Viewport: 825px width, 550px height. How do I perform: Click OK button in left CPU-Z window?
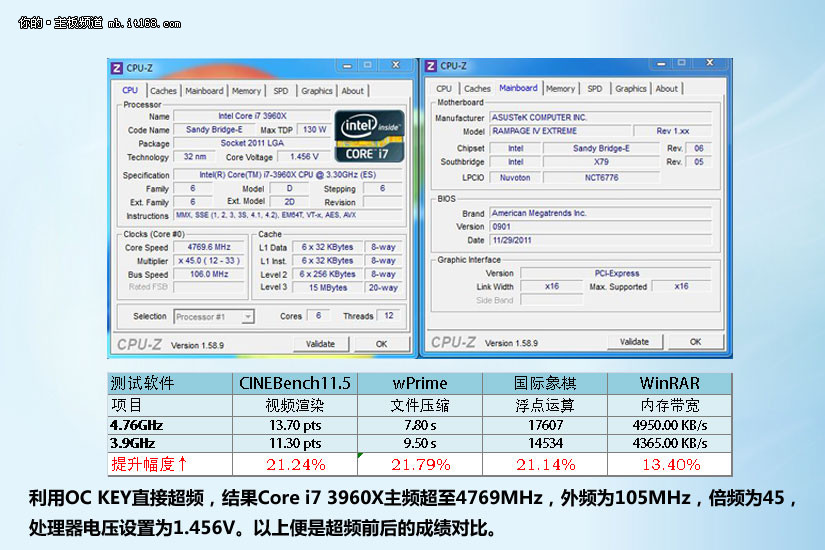point(381,344)
